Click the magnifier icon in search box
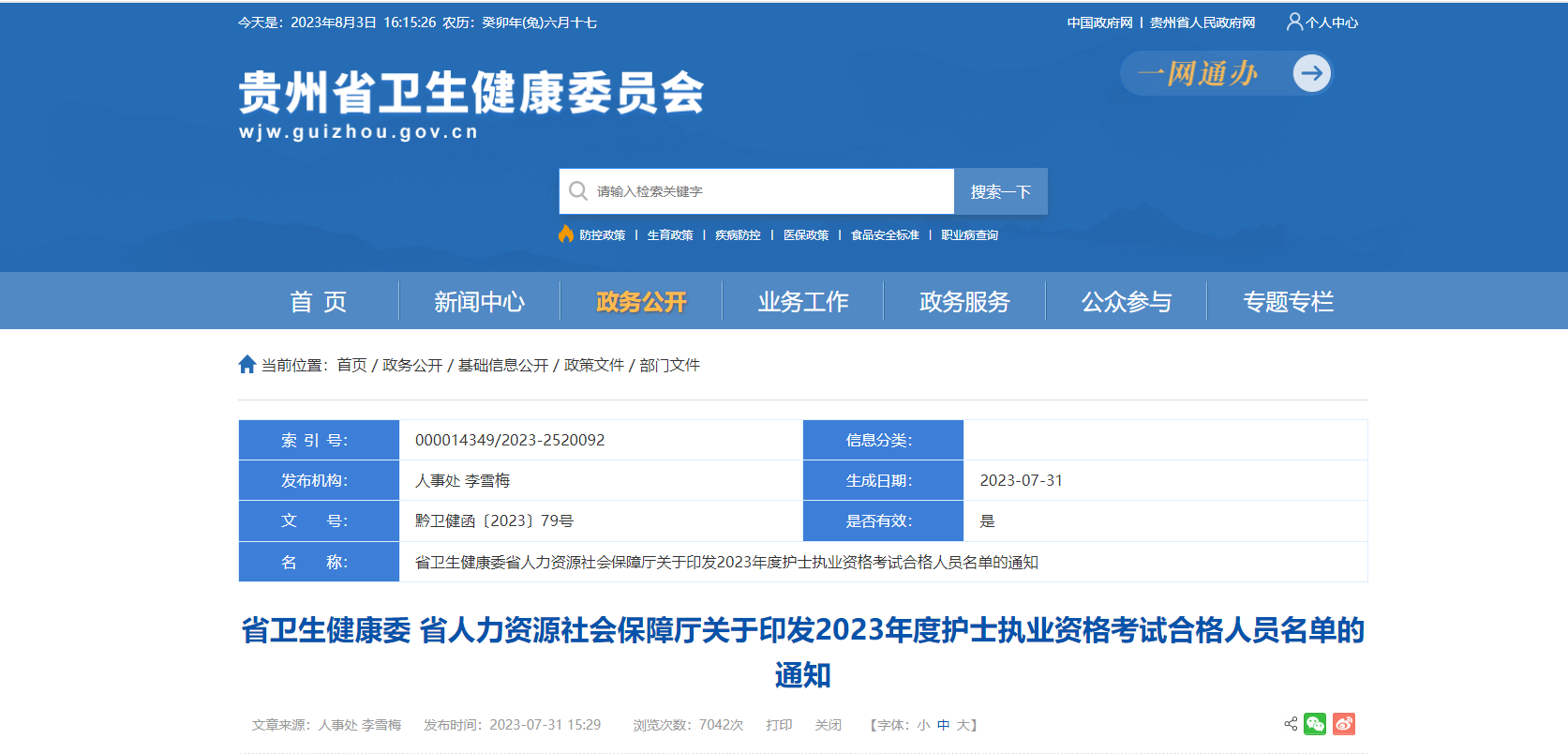1568x754 pixels. point(578,191)
